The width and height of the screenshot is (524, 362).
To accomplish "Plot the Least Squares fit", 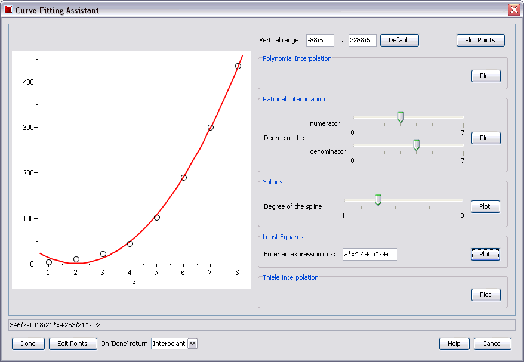I will point(485,254).
